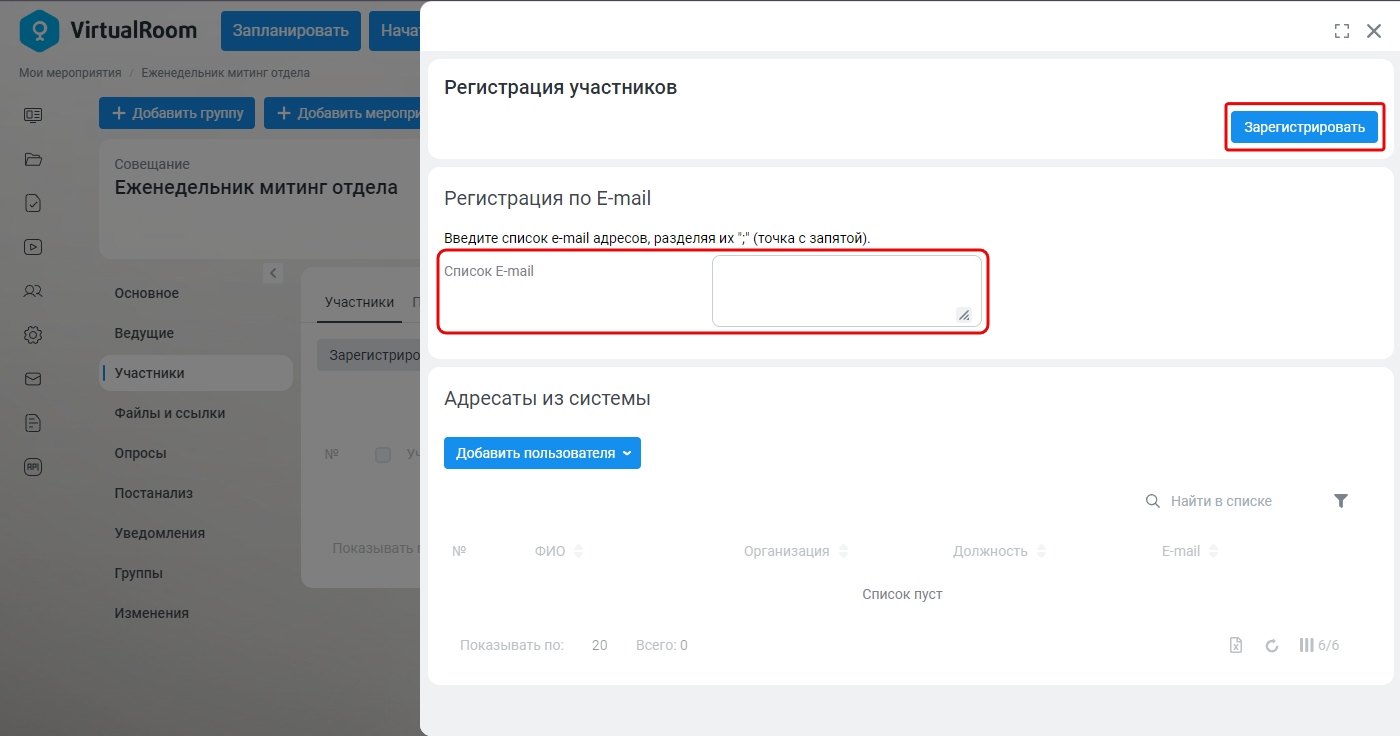The width and height of the screenshot is (1400, 736).
Task: Follow the 'Мои мероприятия' breadcrumb link
Action: [x=70, y=73]
